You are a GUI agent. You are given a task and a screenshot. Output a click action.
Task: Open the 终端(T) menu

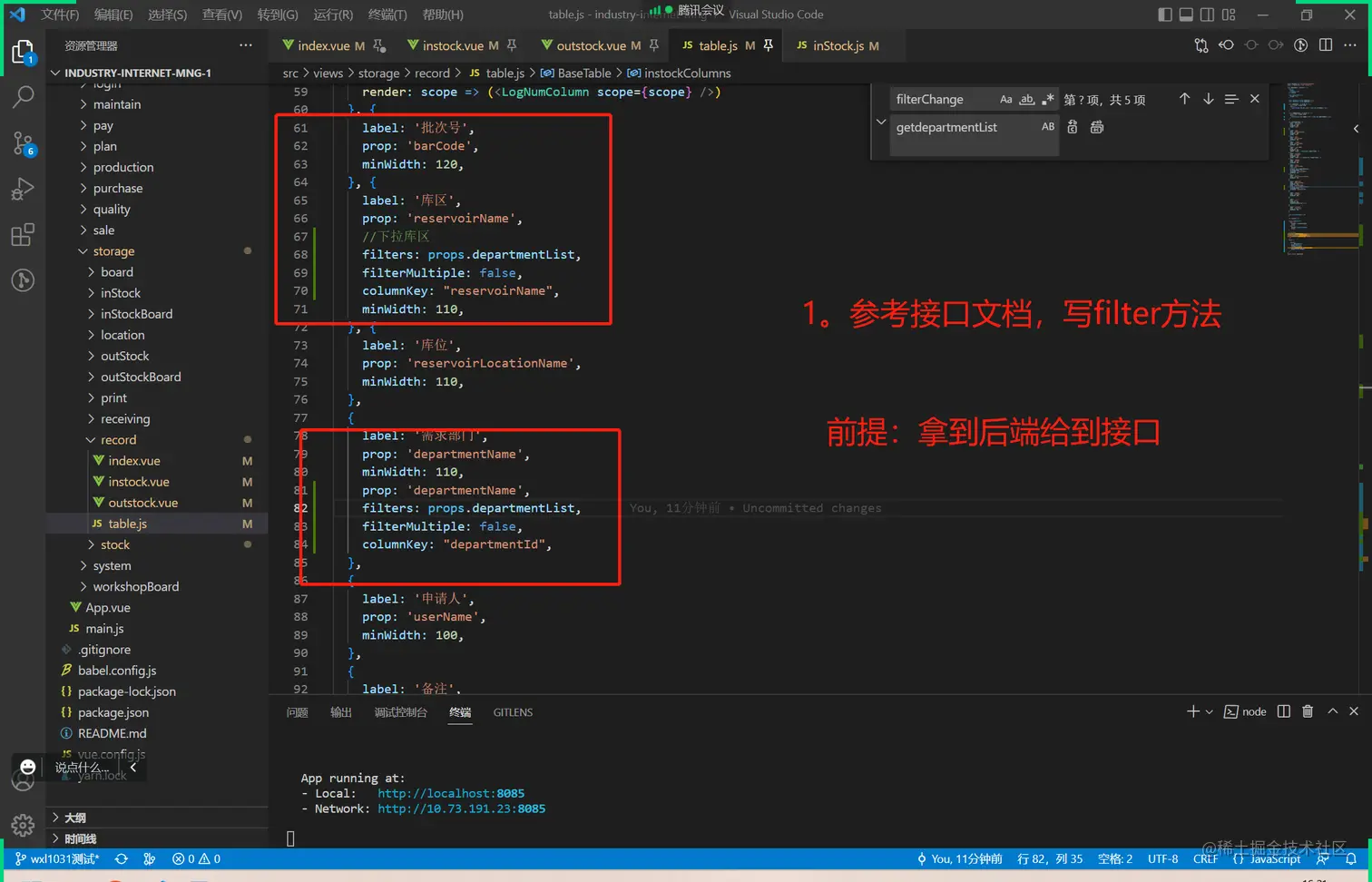(x=387, y=15)
